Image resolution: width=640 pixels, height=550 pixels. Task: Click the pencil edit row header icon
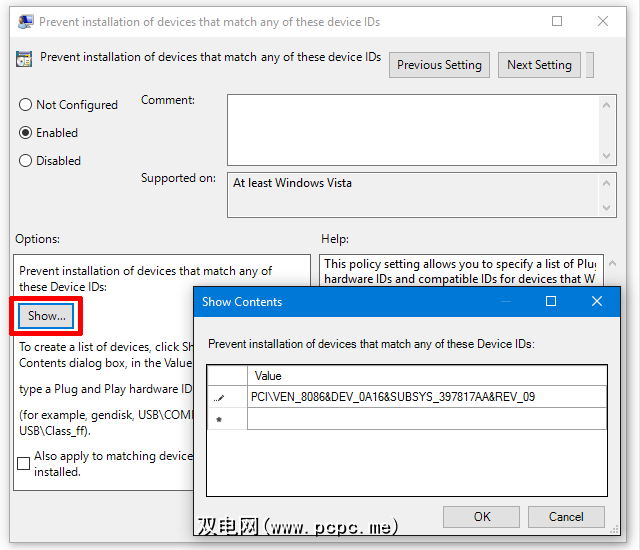219,398
